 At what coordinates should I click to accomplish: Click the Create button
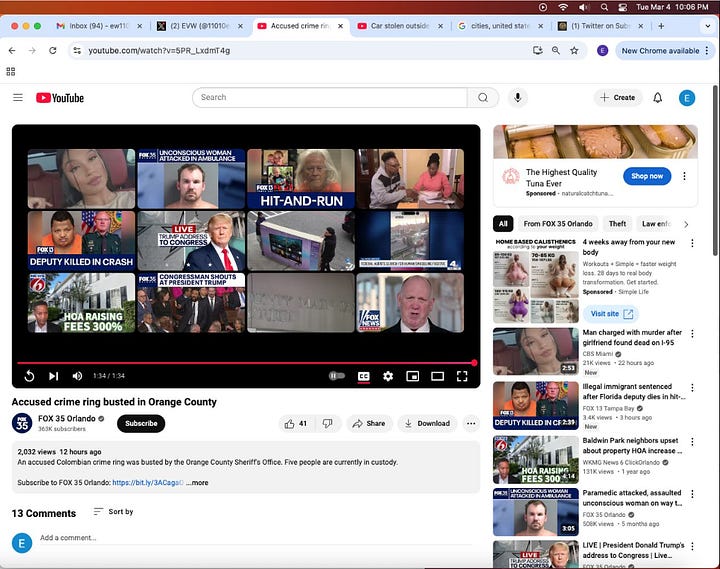(618, 97)
